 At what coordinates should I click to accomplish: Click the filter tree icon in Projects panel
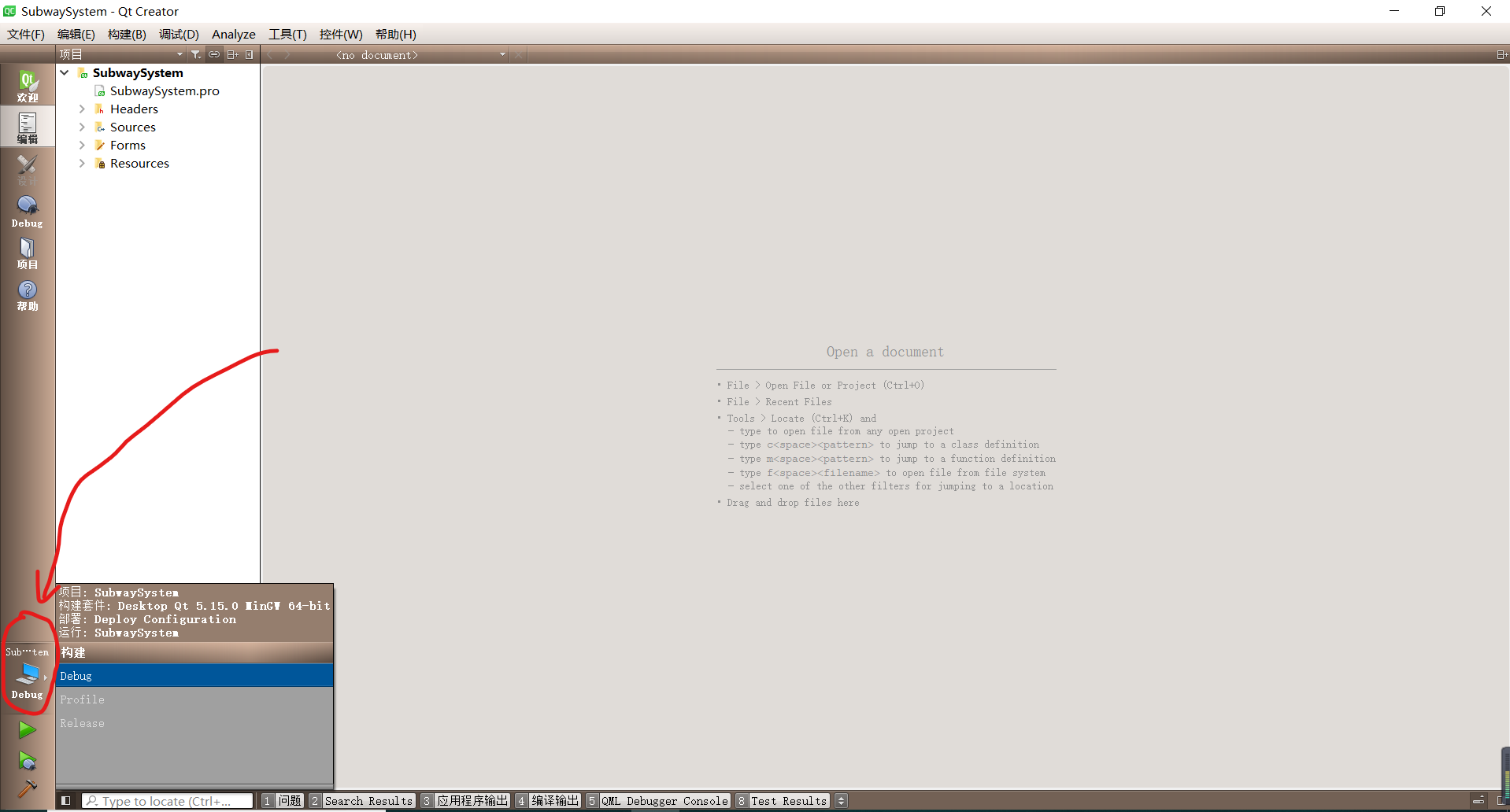[196, 54]
